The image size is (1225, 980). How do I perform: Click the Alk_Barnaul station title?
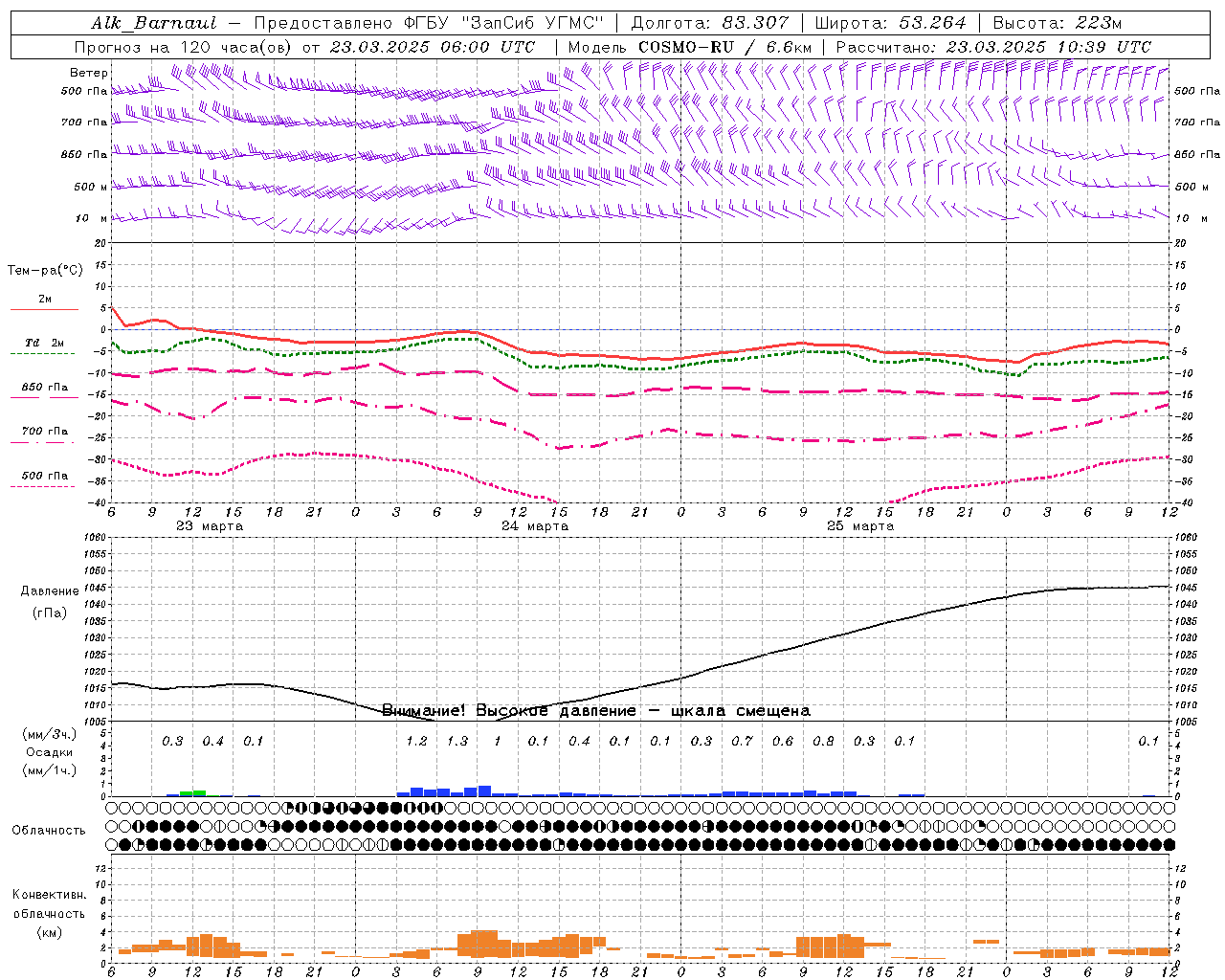click(153, 23)
